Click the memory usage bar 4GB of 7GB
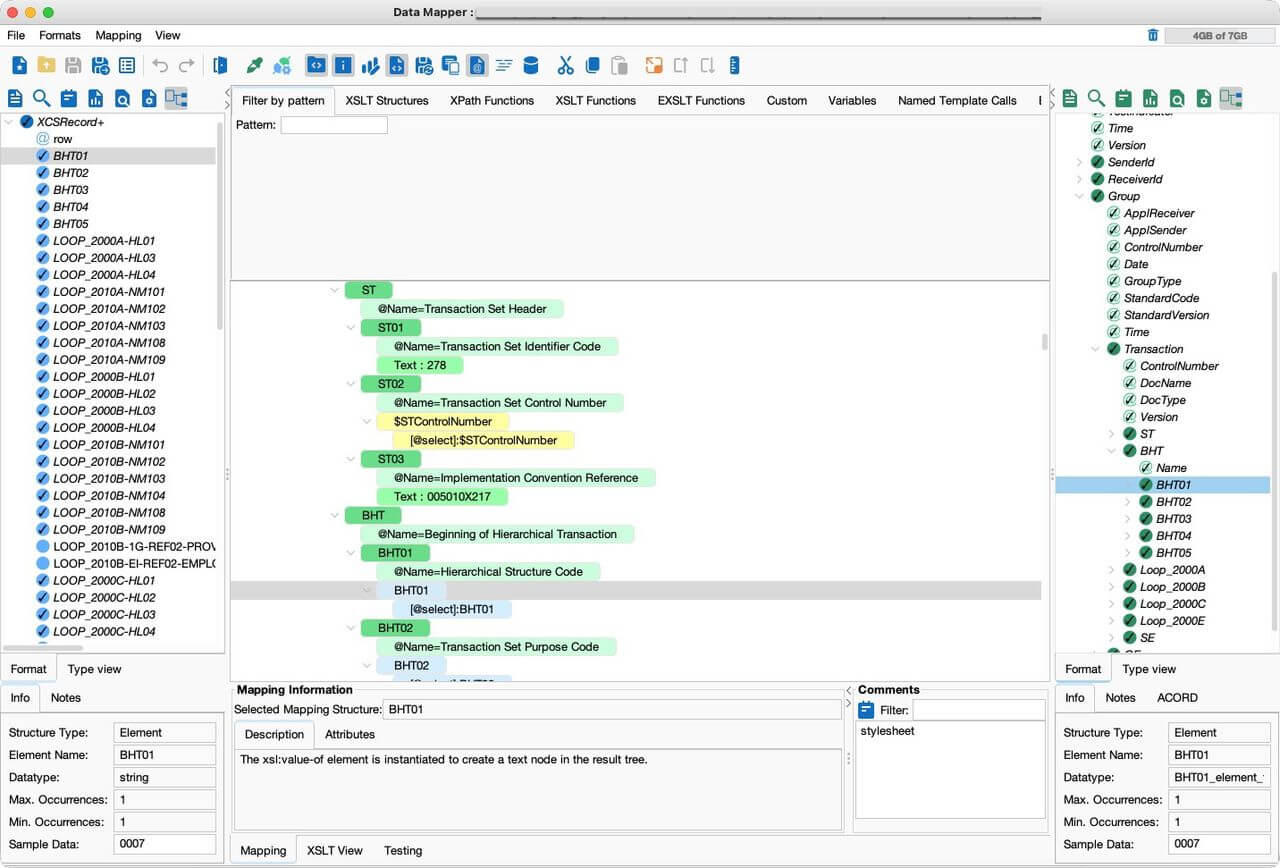The width and height of the screenshot is (1280, 868). pos(1220,35)
